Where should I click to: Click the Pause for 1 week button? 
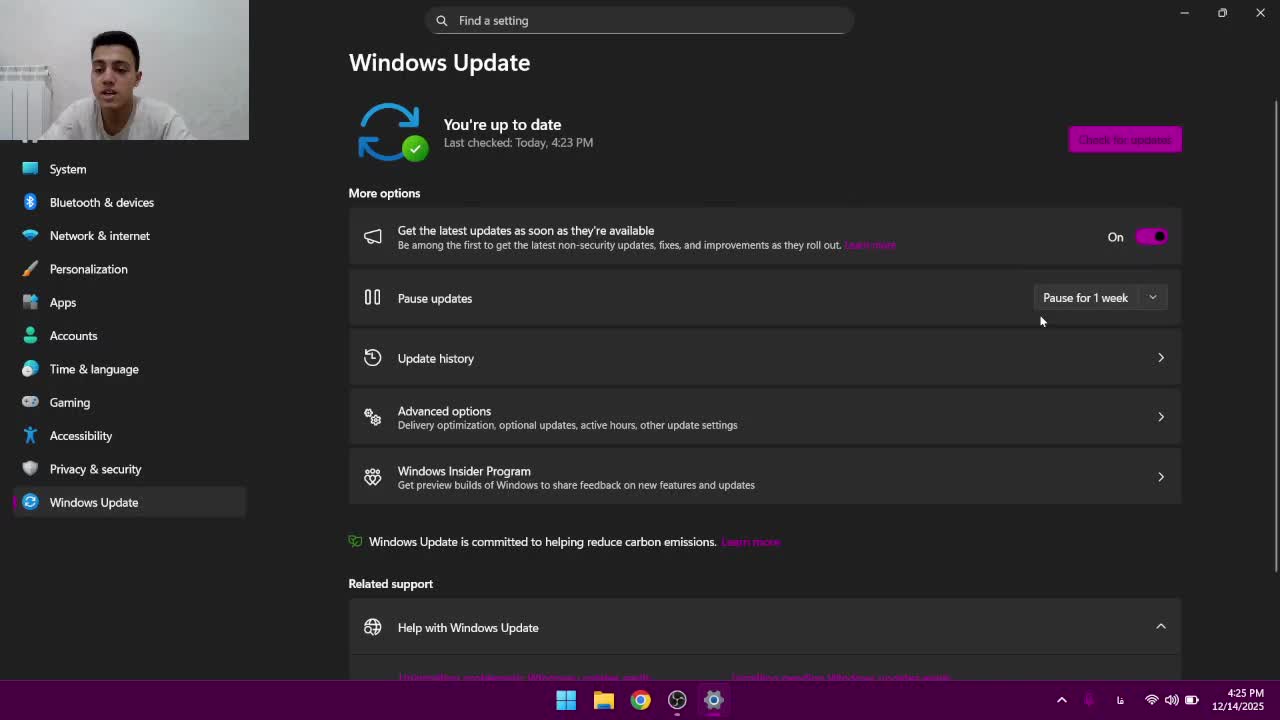point(1086,298)
